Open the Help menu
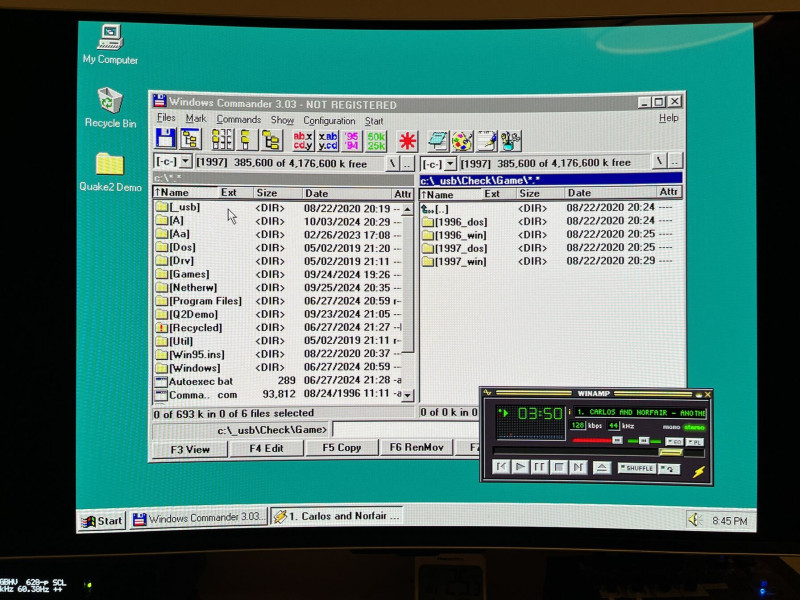The image size is (800, 600). pos(668,118)
